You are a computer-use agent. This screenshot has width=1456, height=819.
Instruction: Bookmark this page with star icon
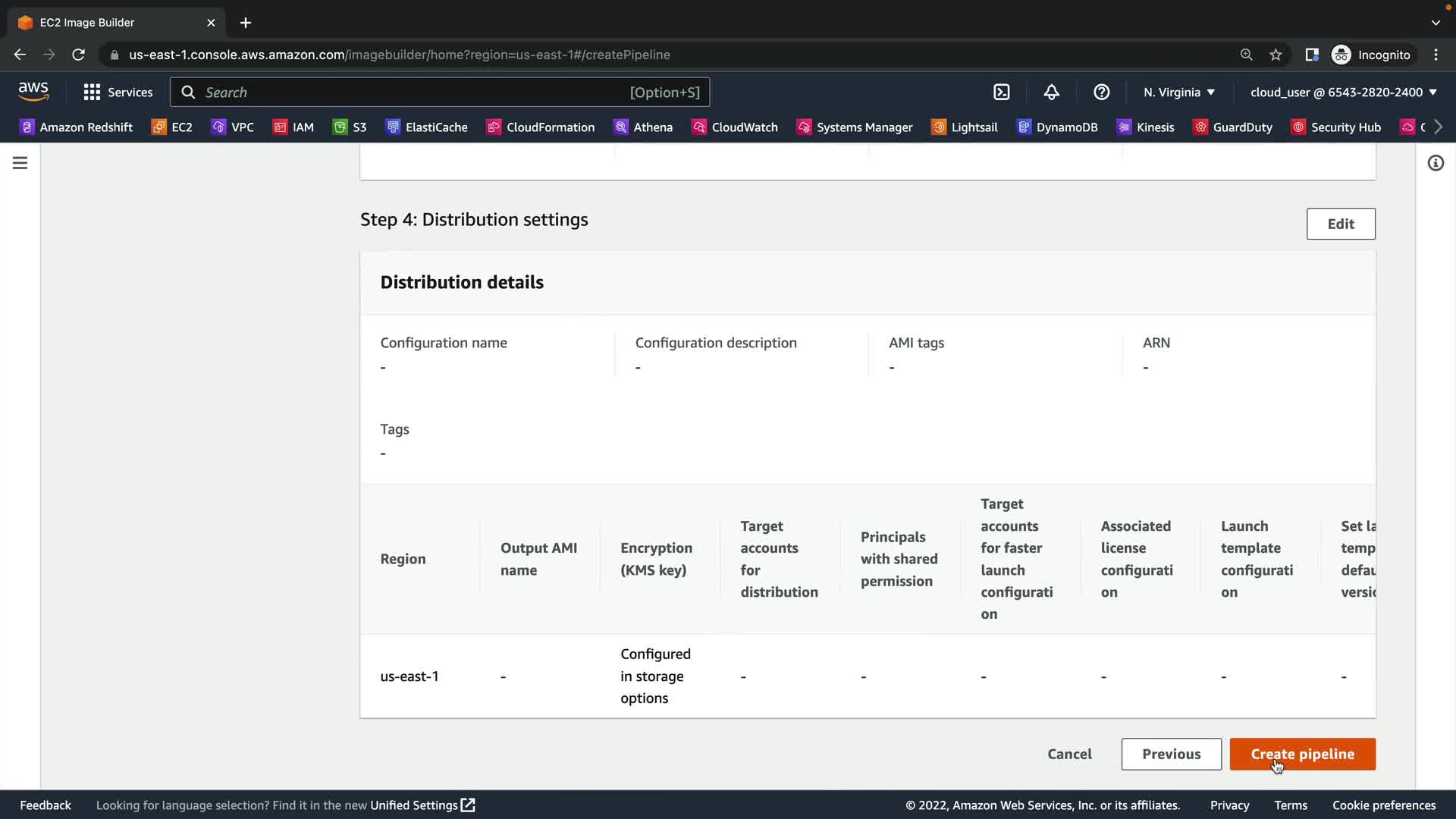pyautogui.click(x=1276, y=55)
